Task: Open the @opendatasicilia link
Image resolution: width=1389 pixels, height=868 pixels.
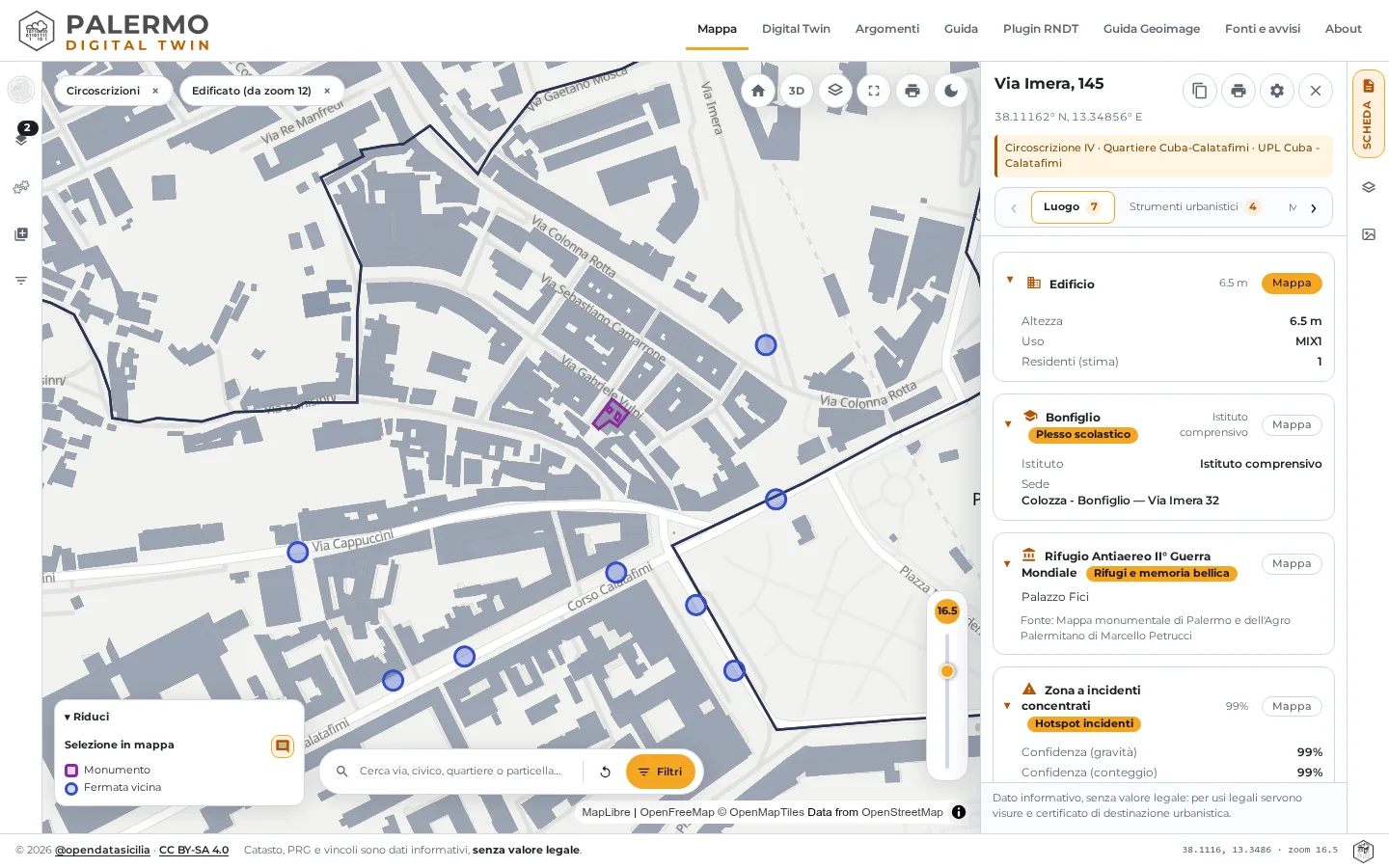Action: [x=102, y=850]
